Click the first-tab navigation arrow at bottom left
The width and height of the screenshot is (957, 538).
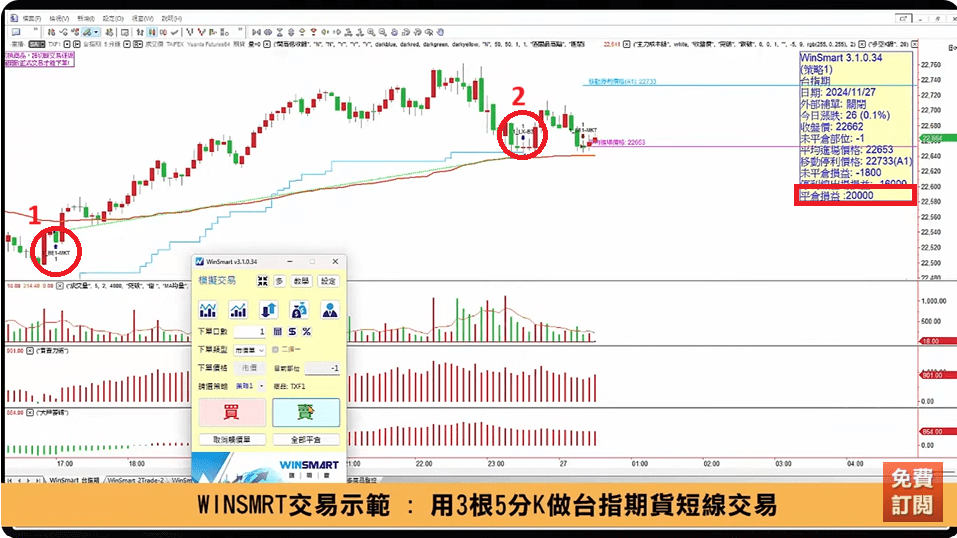point(11,481)
